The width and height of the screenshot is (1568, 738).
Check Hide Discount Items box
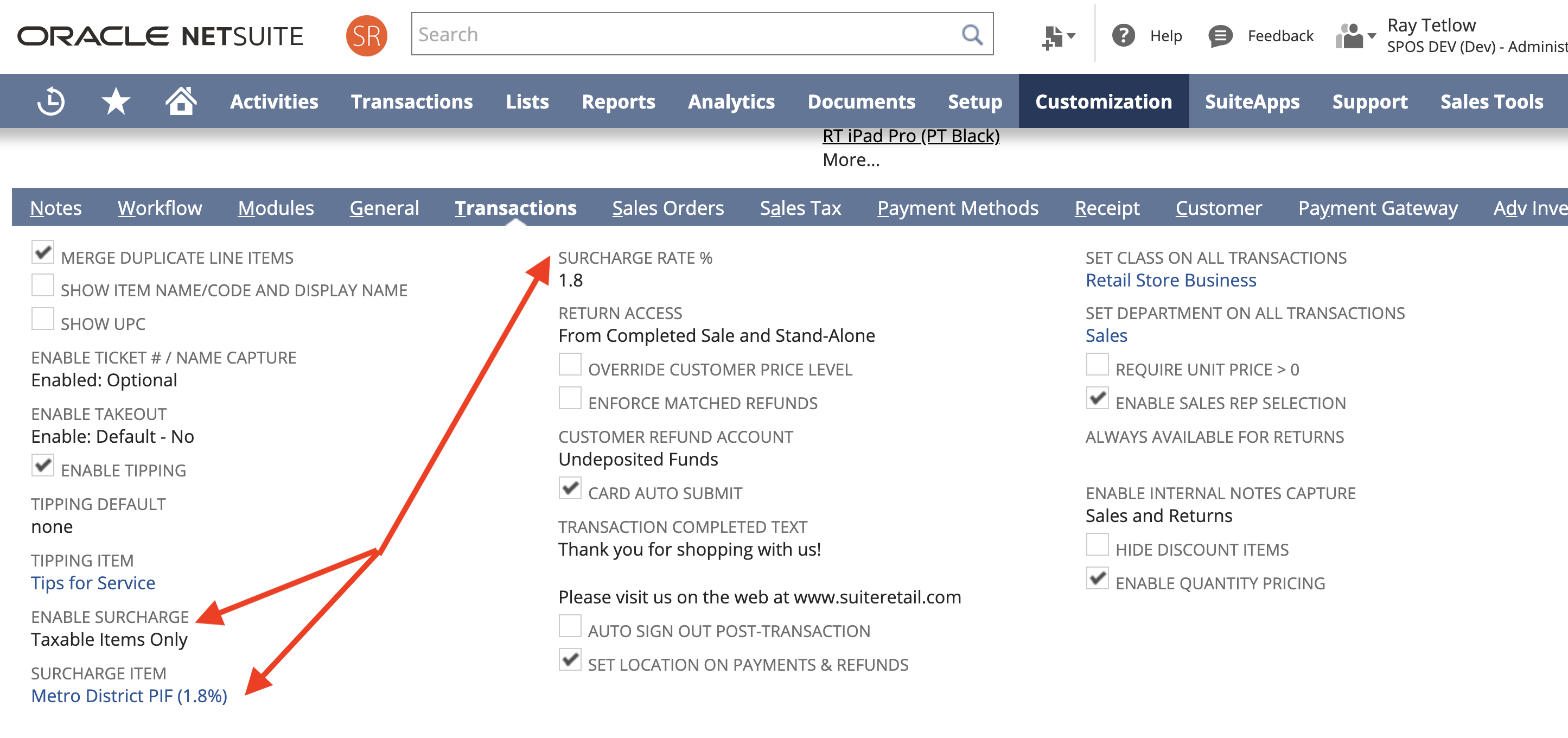[x=1097, y=545]
